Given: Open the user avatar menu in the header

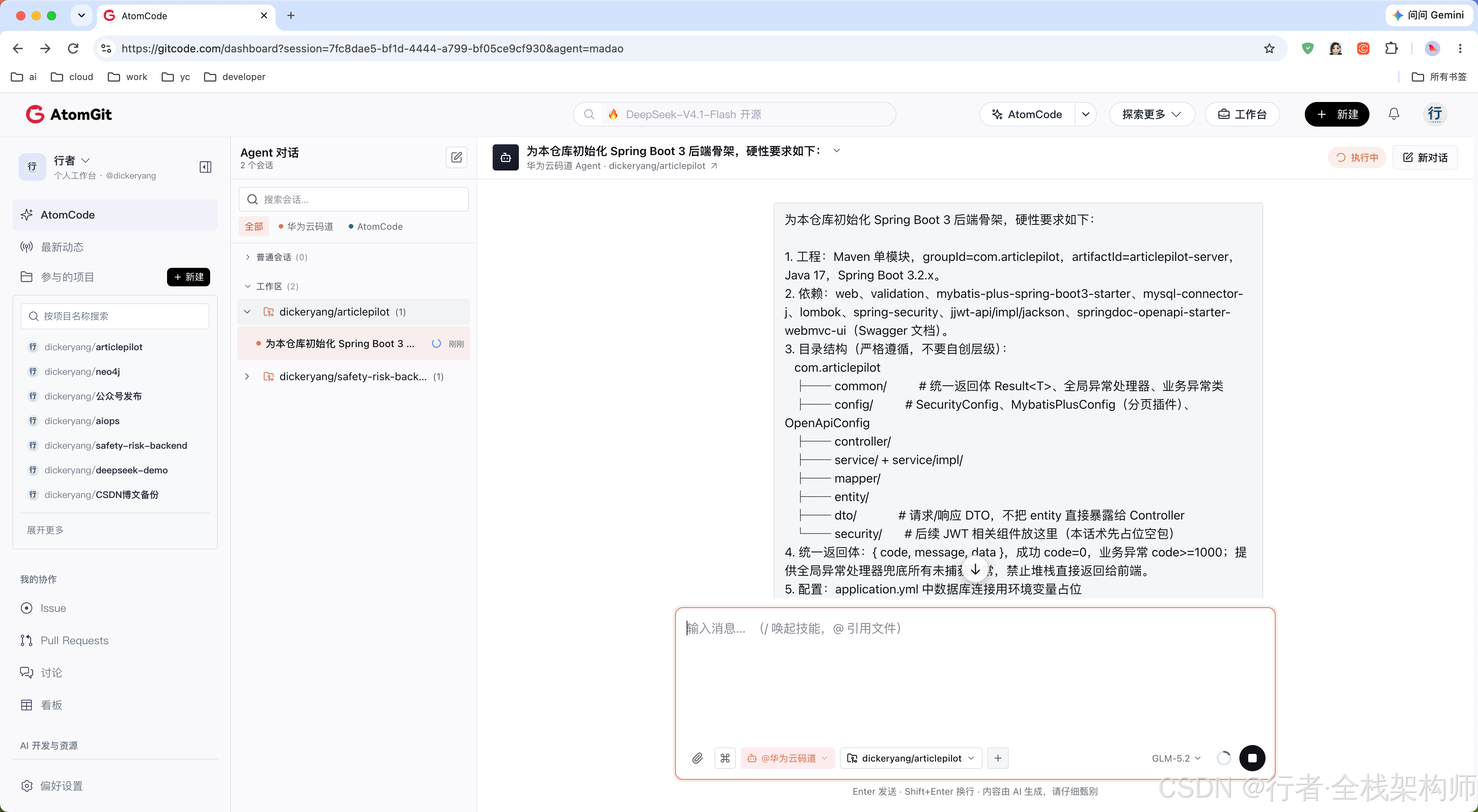Looking at the screenshot, I should click(x=1435, y=114).
